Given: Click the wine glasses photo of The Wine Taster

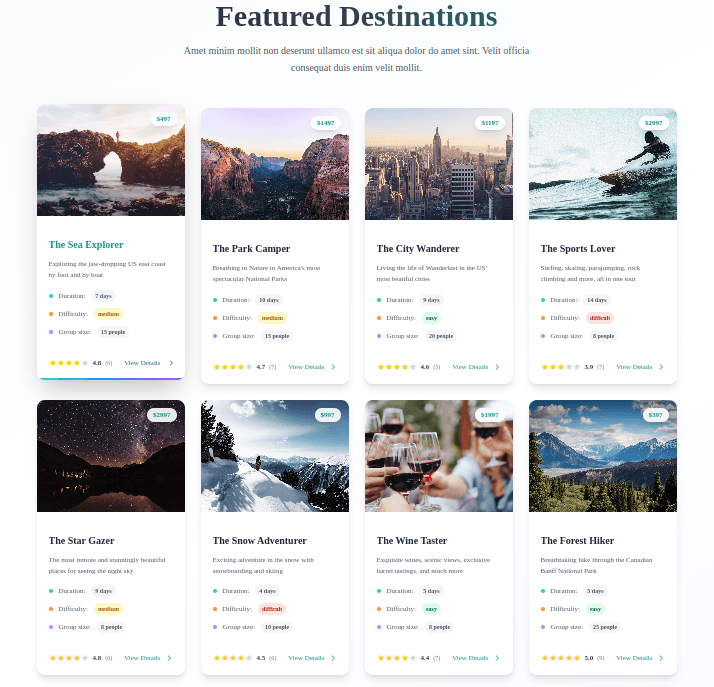Looking at the screenshot, I should pyautogui.click(x=439, y=456).
